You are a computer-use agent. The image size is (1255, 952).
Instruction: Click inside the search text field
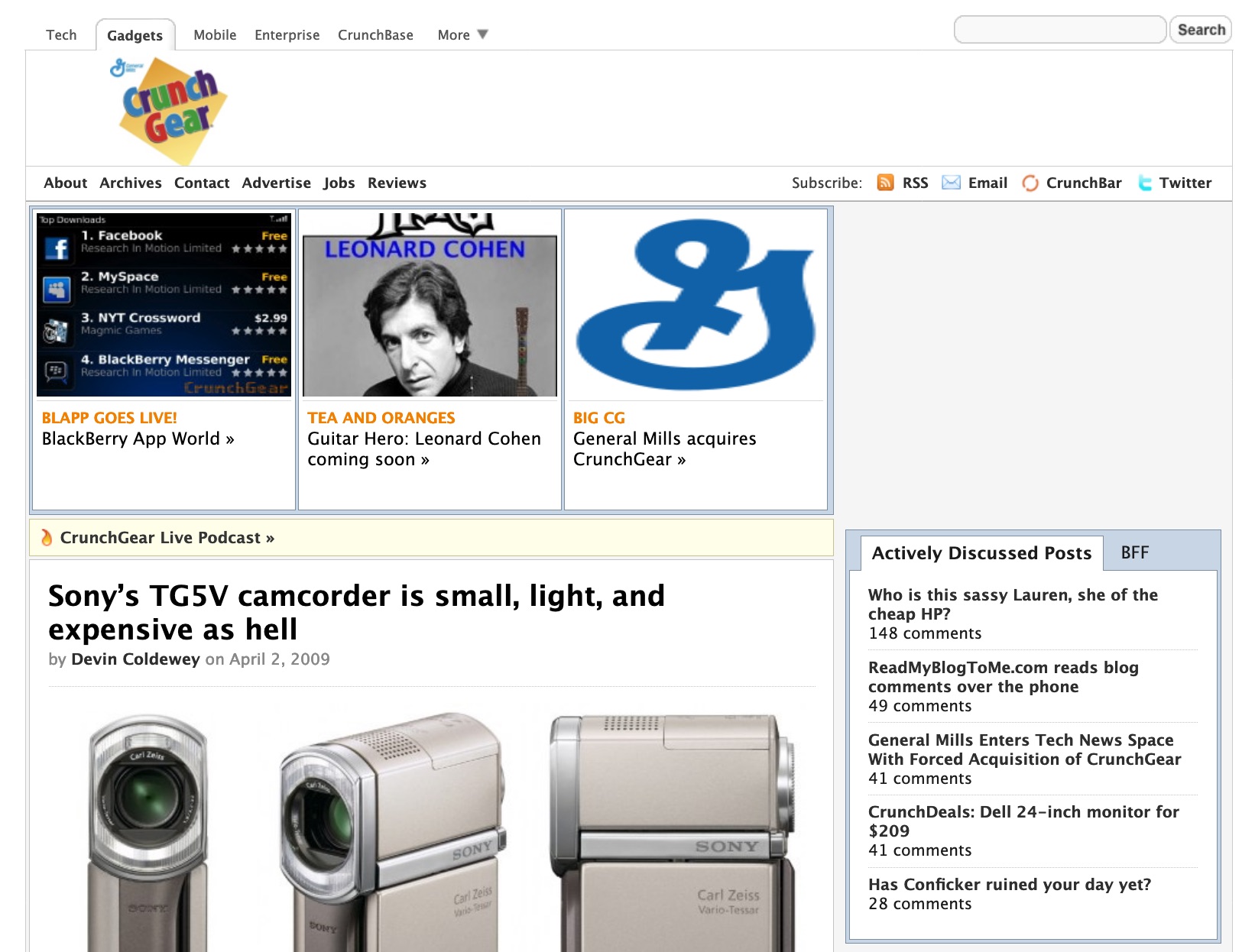coord(1059,29)
